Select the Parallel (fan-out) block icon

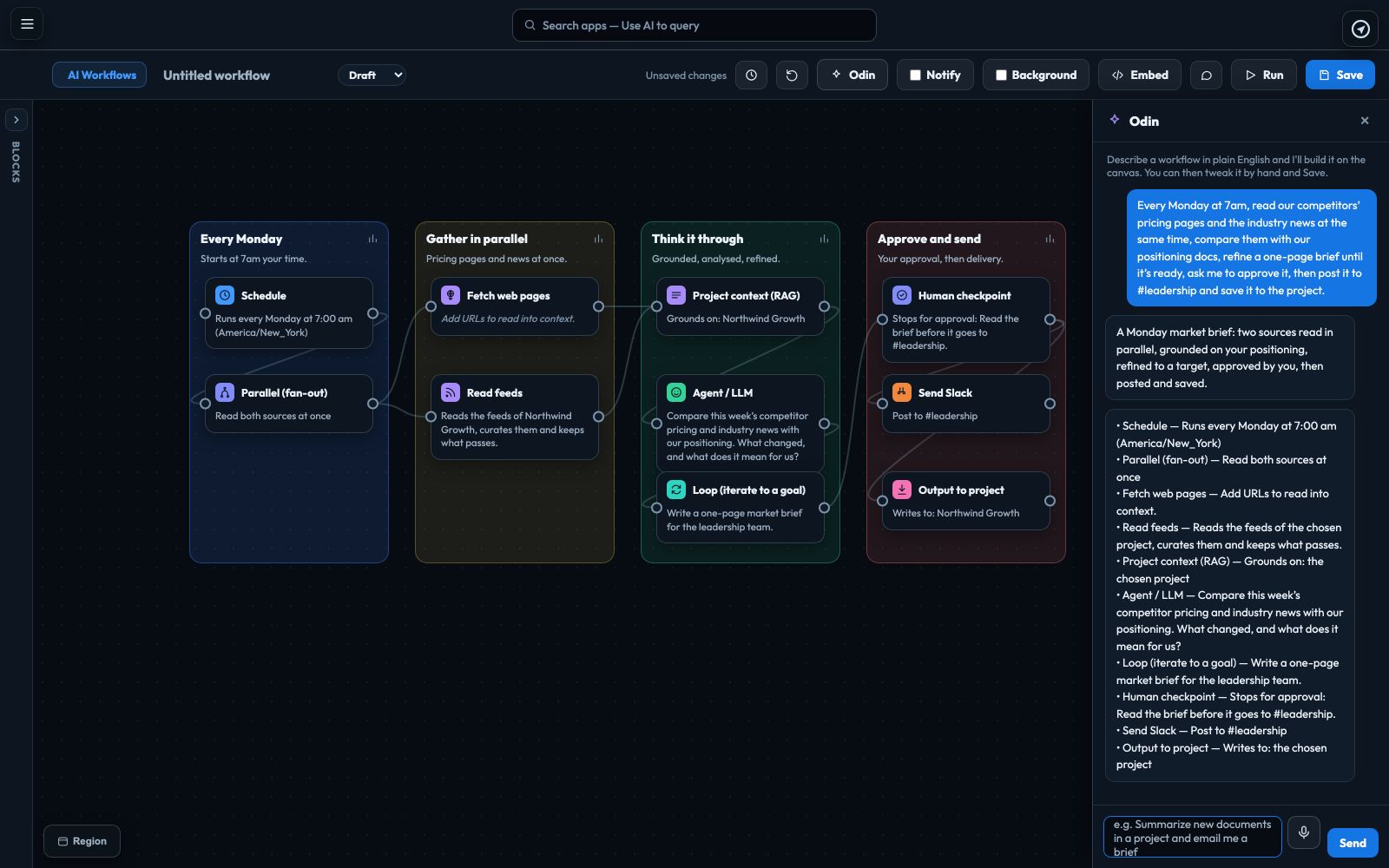(x=225, y=392)
